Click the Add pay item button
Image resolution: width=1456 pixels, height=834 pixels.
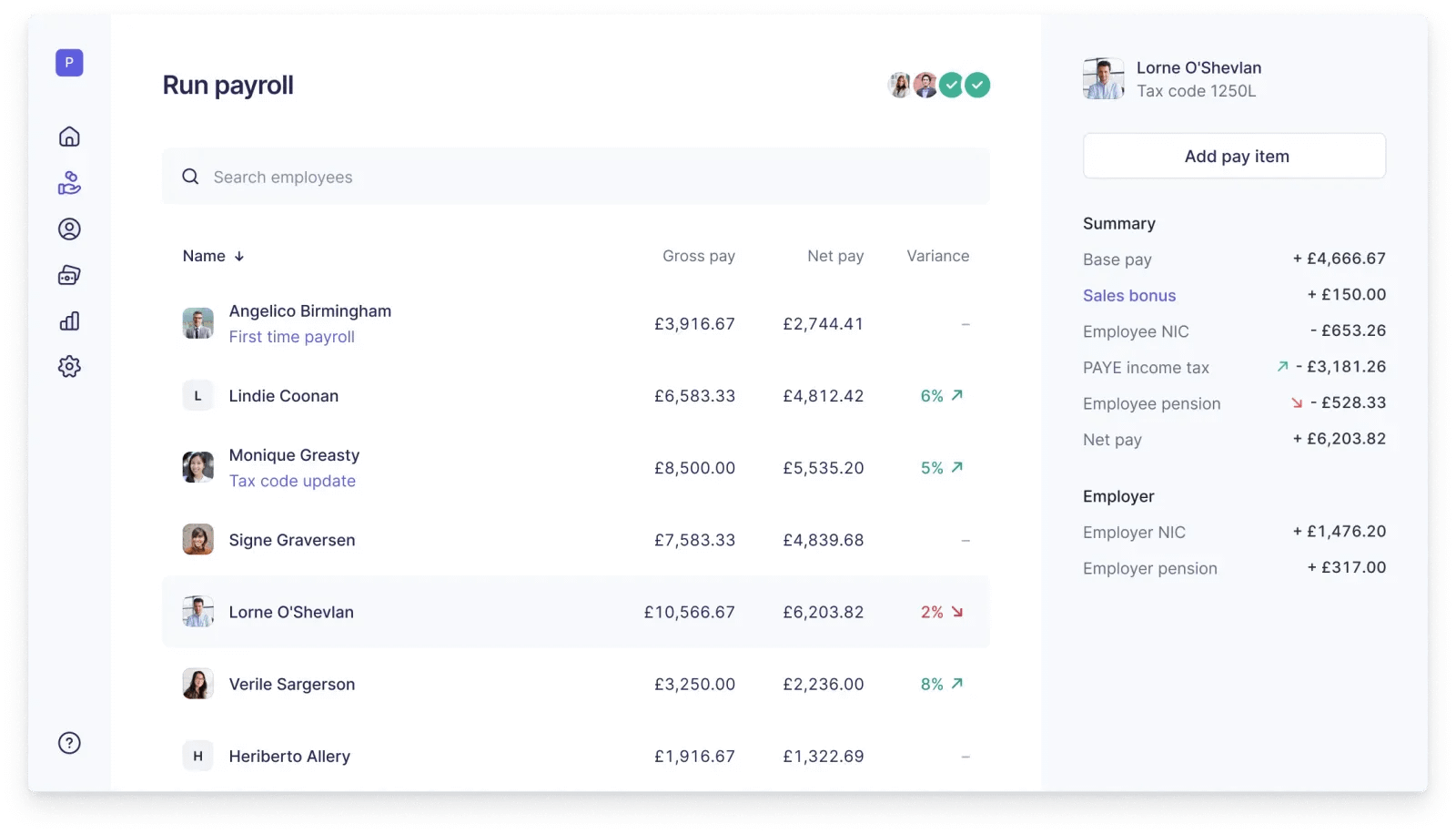click(1235, 156)
